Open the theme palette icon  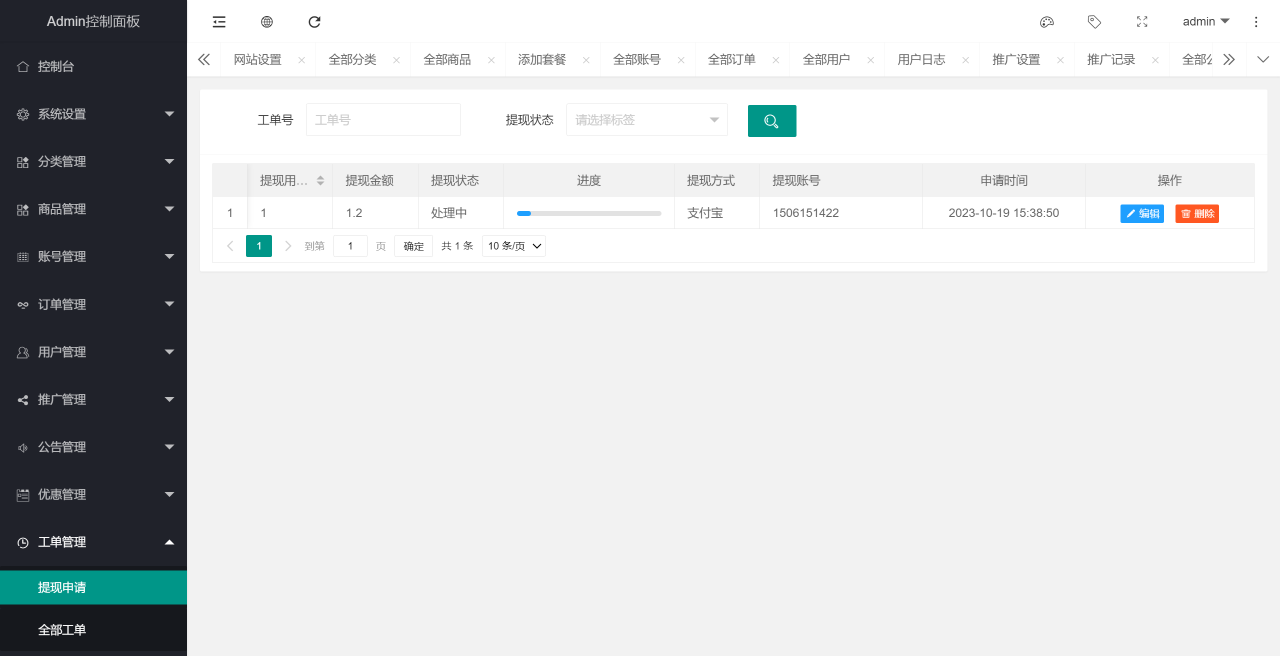(1047, 22)
